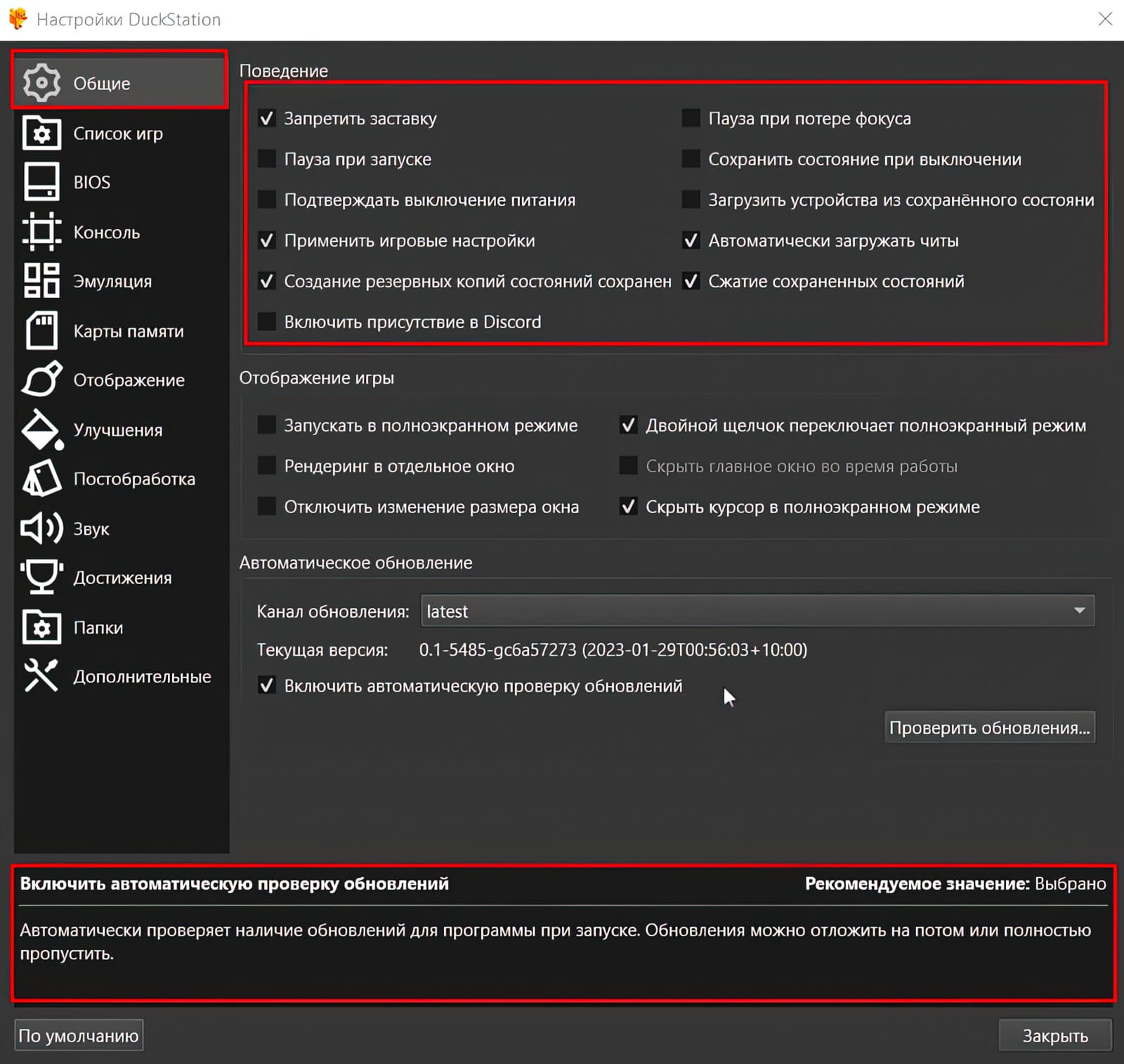The image size is (1124, 1064).
Task: Click the По умолчанию button
Action: [79, 1035]
